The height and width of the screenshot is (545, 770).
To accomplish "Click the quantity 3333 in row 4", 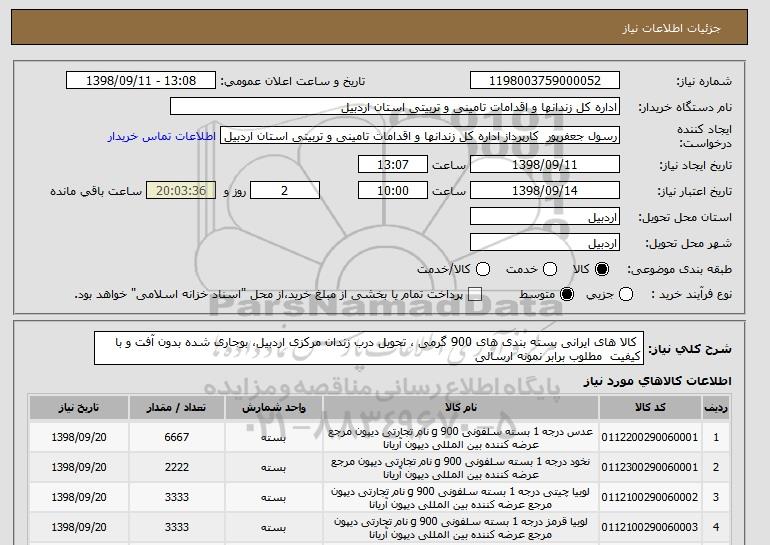I will 177,527.
